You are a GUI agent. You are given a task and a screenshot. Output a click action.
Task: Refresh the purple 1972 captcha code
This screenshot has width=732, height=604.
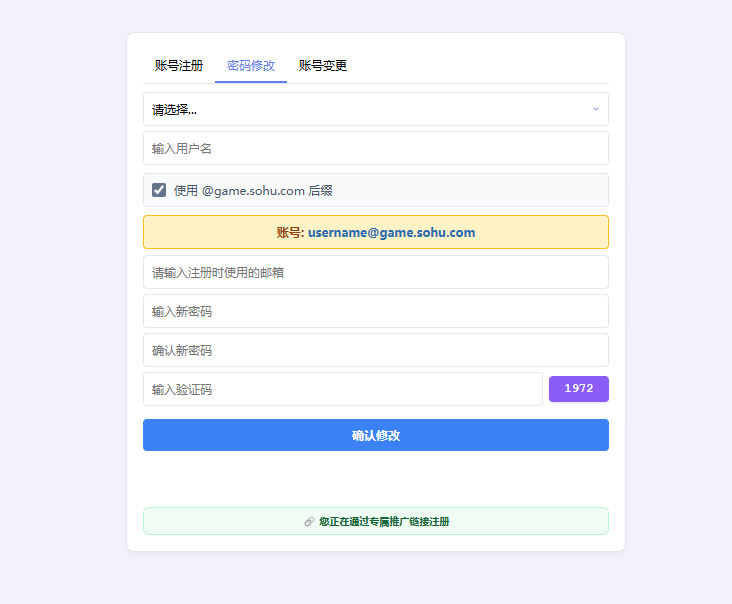[x=578, y=389]
